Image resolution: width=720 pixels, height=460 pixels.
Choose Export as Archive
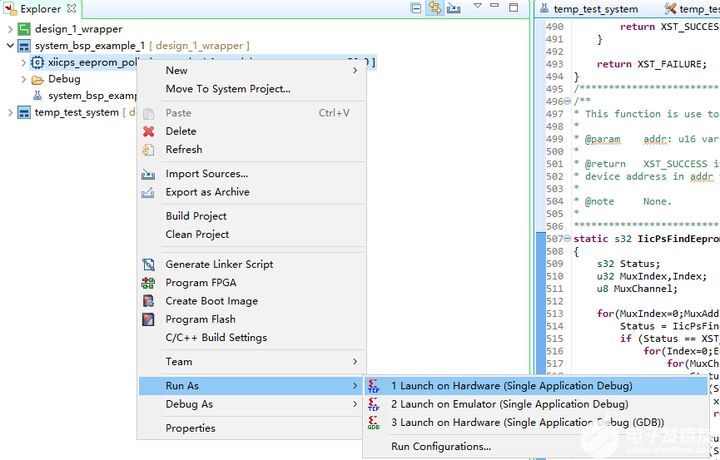252,192
